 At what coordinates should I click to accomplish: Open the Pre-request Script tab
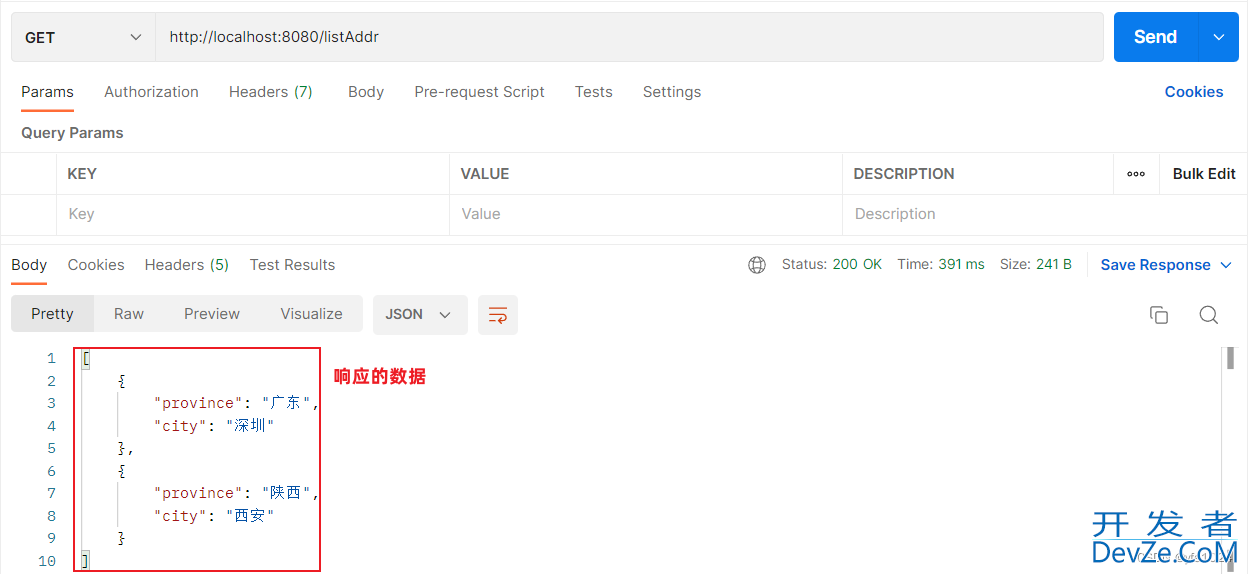(479, 92)
